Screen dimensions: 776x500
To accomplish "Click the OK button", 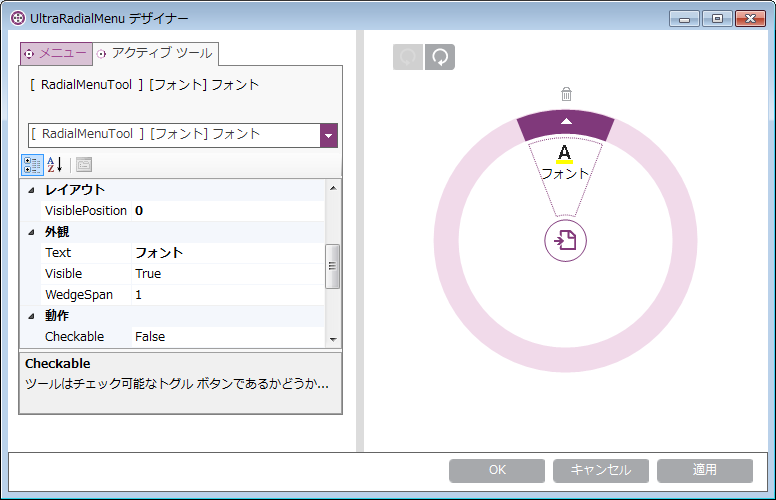I will 497,470.
